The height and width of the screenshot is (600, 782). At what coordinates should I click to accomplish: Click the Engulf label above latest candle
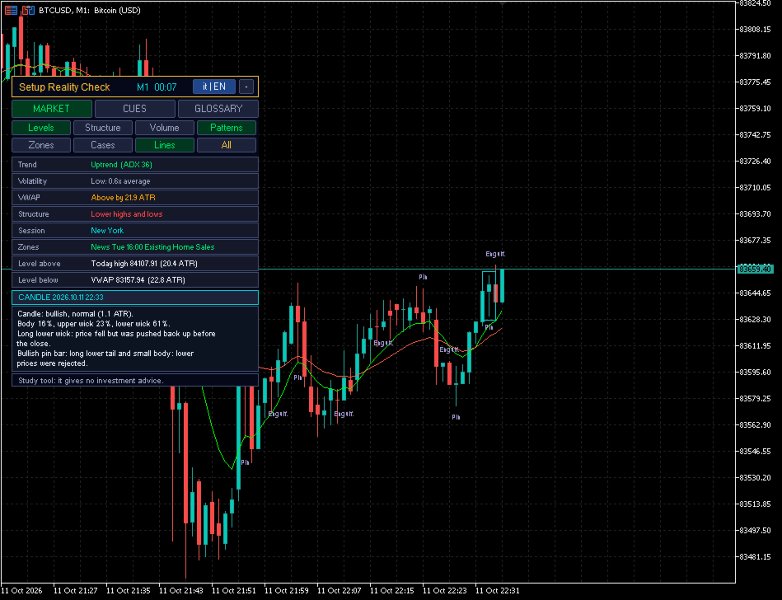click(x=495, y=254)
